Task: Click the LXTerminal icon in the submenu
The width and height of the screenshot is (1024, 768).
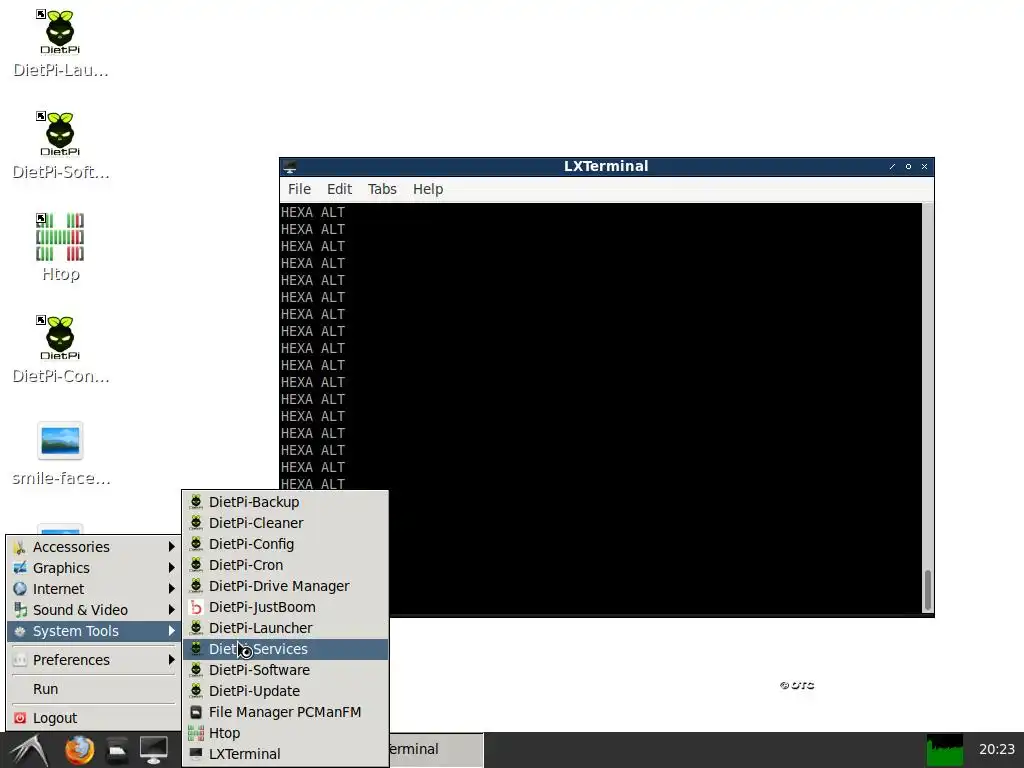Action: (196, 754)
